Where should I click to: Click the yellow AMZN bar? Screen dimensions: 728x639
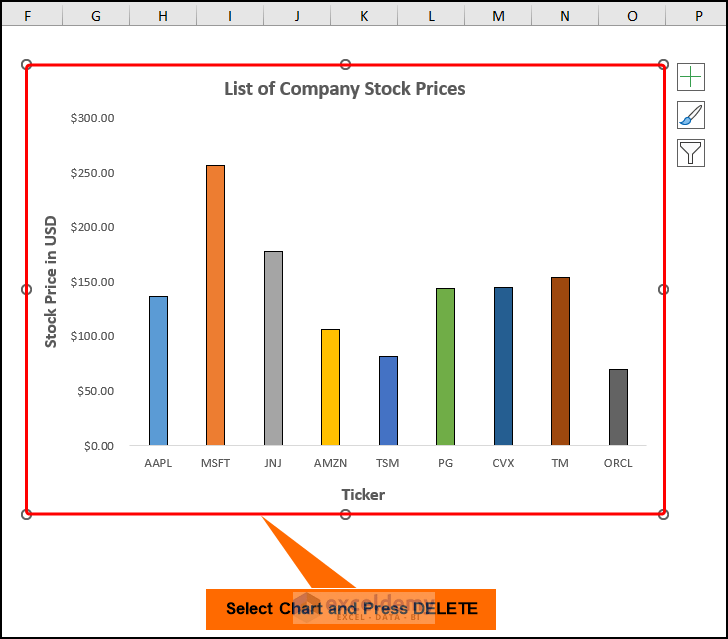pyautogui.click(x=331, y=387)
